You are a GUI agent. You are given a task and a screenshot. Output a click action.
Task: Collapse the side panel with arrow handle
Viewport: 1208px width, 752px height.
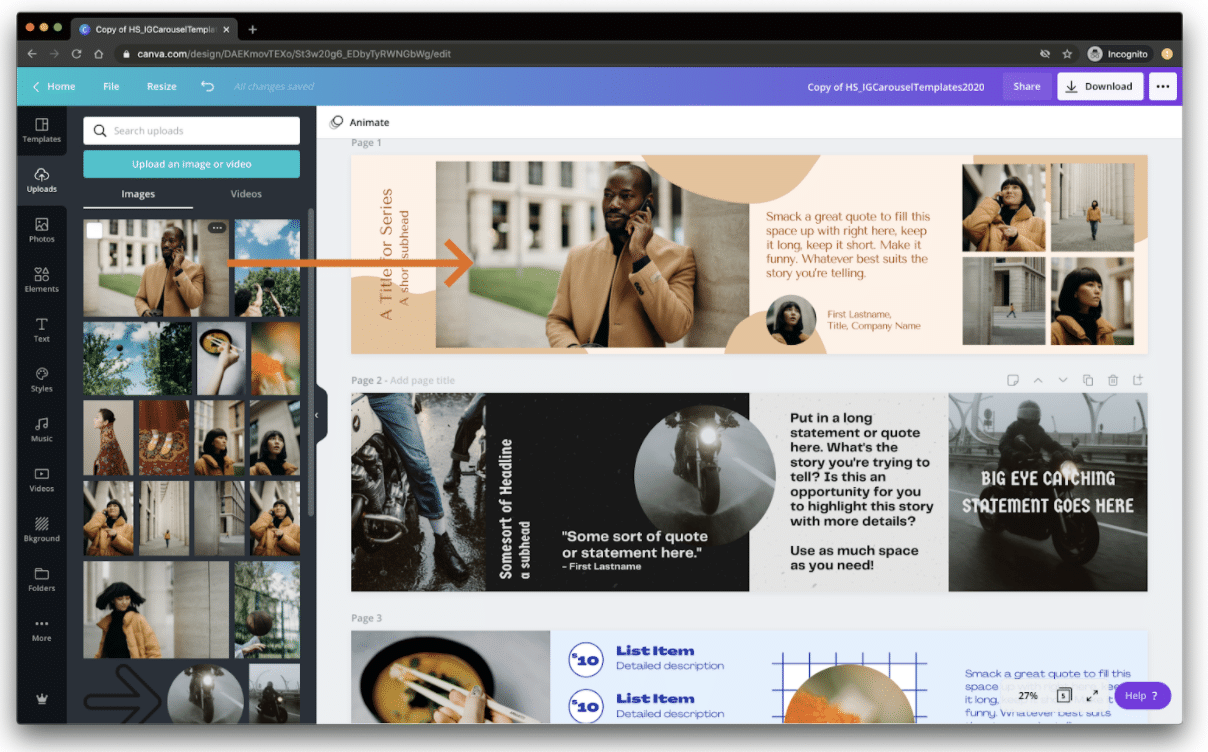[x=317, y=415]
